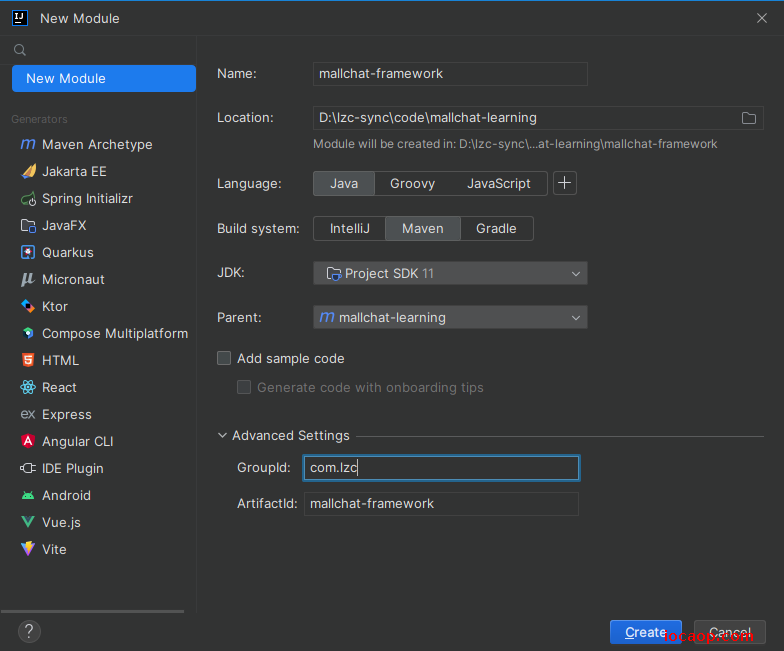Click the IDE Plugin icon

click(28, 468)
